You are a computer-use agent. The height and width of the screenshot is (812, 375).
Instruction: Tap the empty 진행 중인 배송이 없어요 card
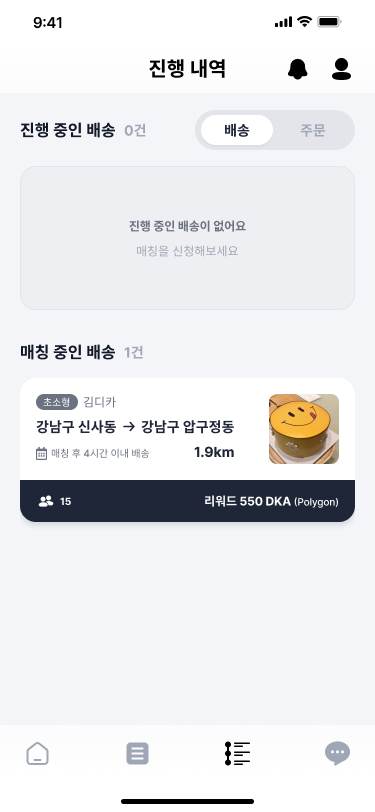click(x=188, y=238)
